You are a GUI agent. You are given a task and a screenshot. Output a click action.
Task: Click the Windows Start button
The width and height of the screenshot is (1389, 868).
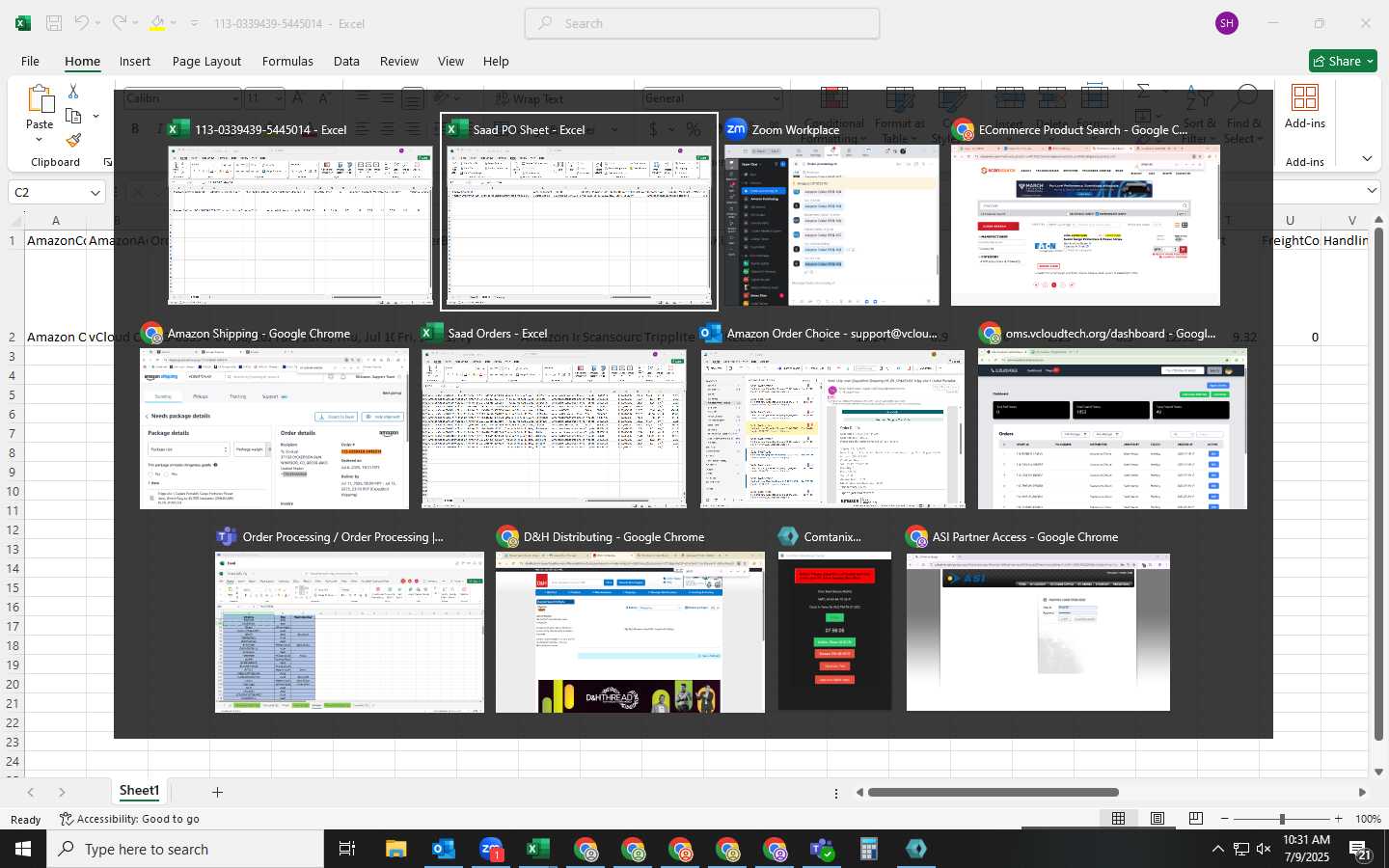tap(23, 849)
